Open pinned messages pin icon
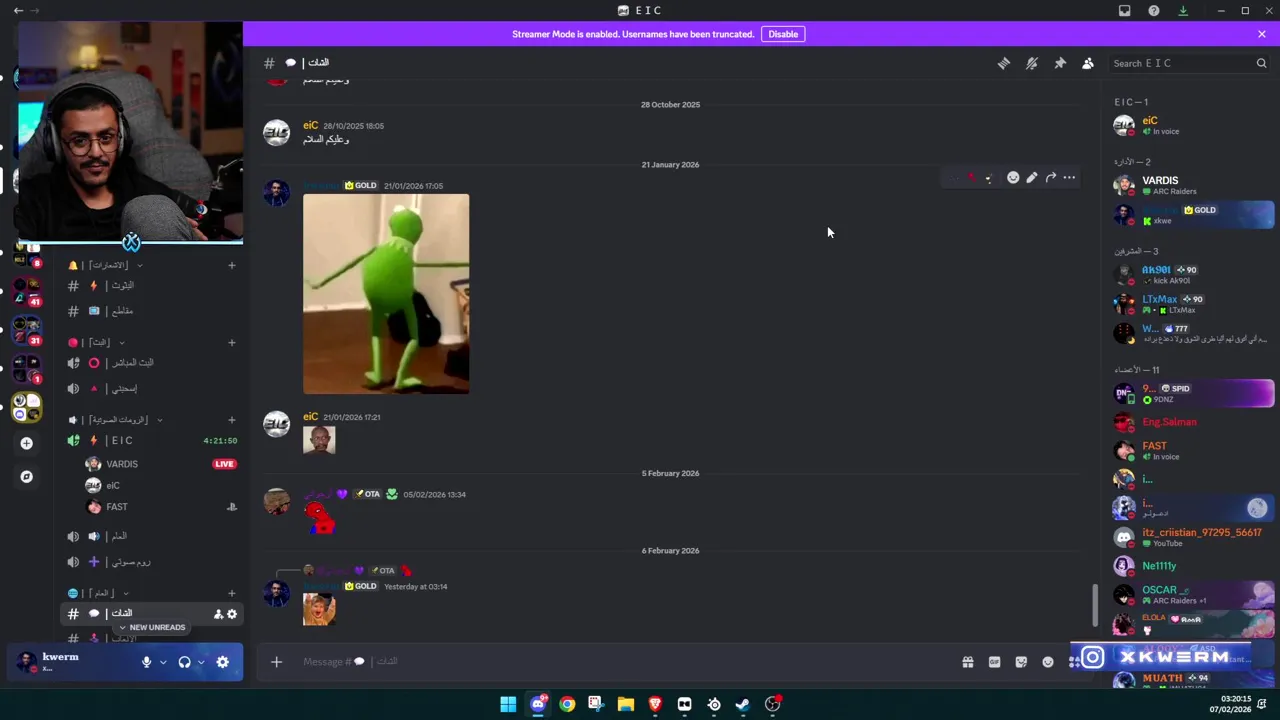Screen dimensions: 1280x720 1060,63
